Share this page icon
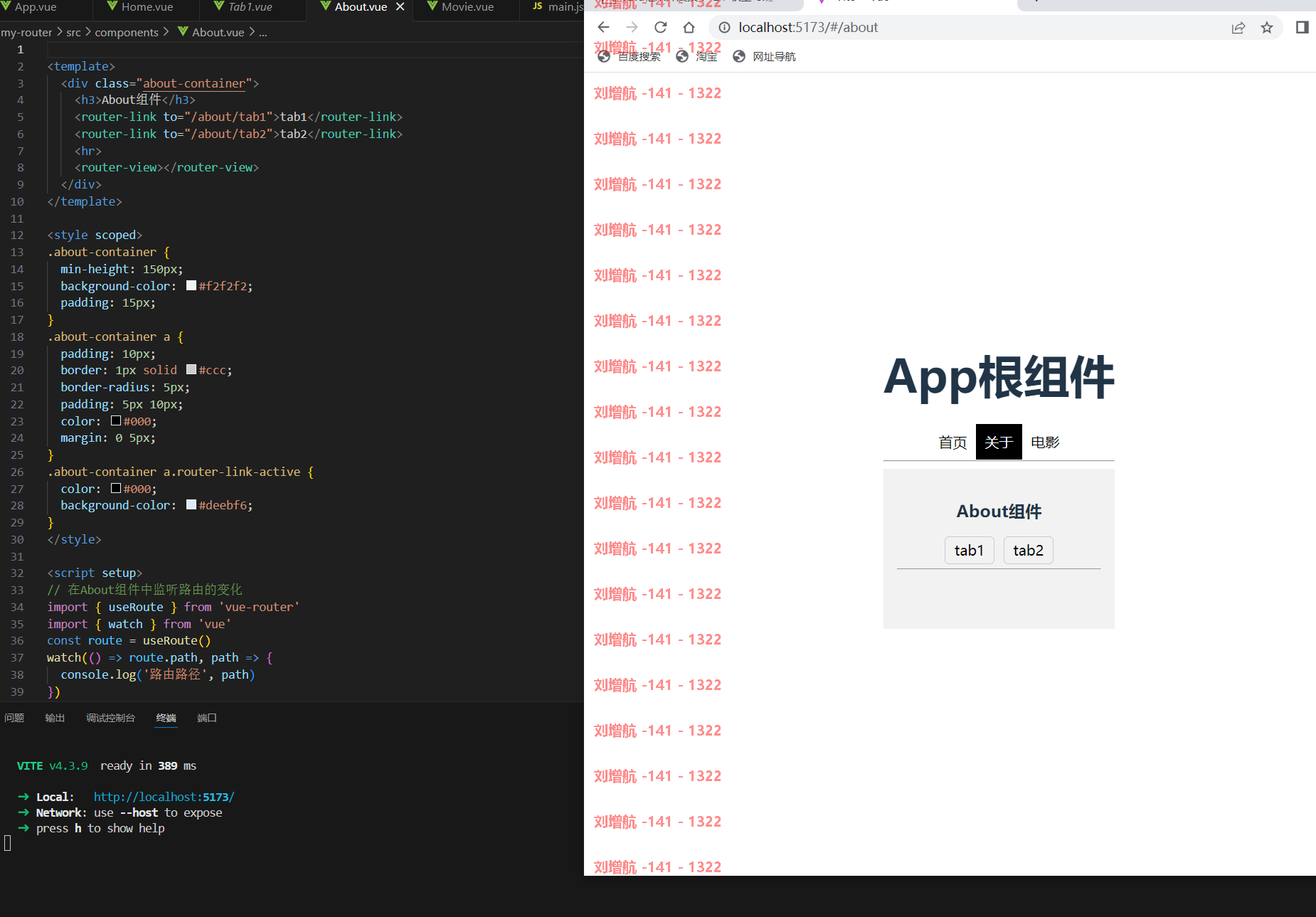The height and width of the screenshot is (917, 1316). 1238,27
